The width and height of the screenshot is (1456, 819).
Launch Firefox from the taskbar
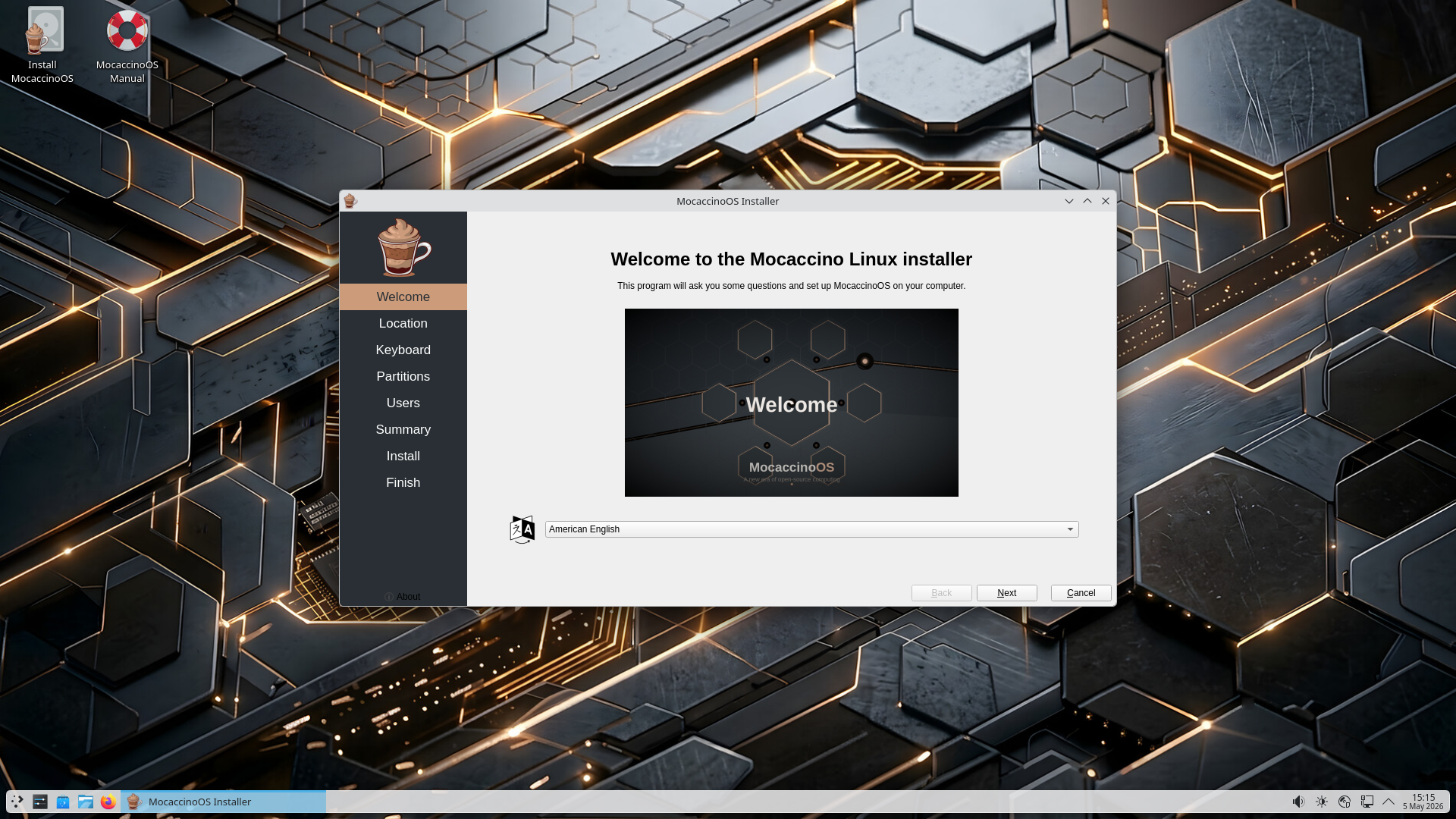tap(108, 802)
